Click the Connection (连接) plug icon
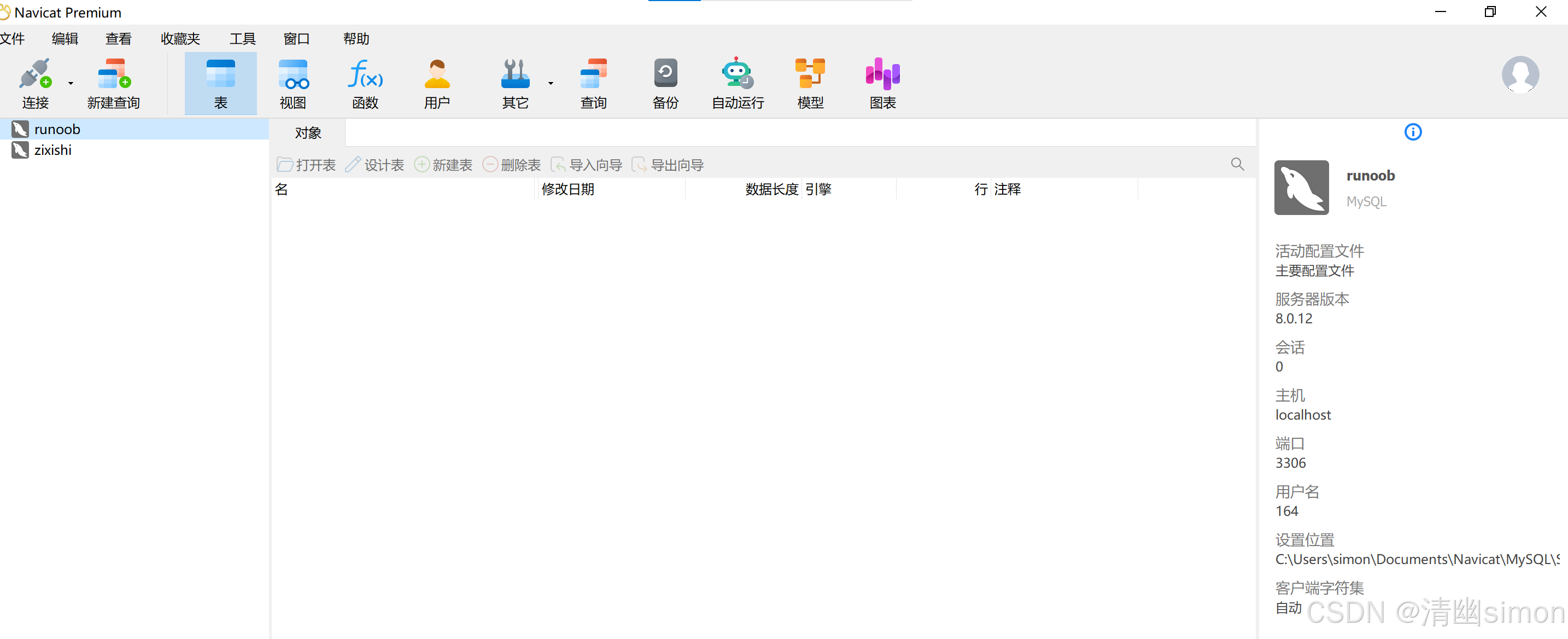The width and height of the screenshot is (1568, 639). tap(34, 75)
